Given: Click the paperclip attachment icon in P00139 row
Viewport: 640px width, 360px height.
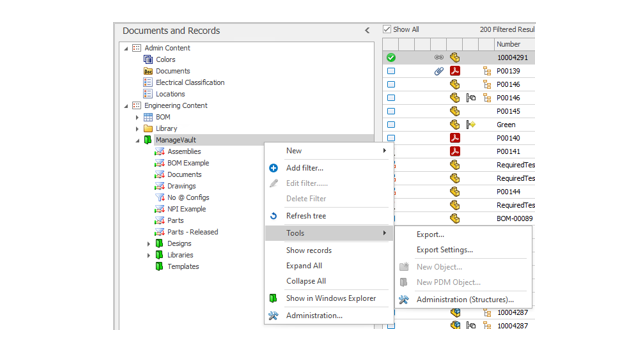Looking at the screenshot, I should click(x=439, y=71).
